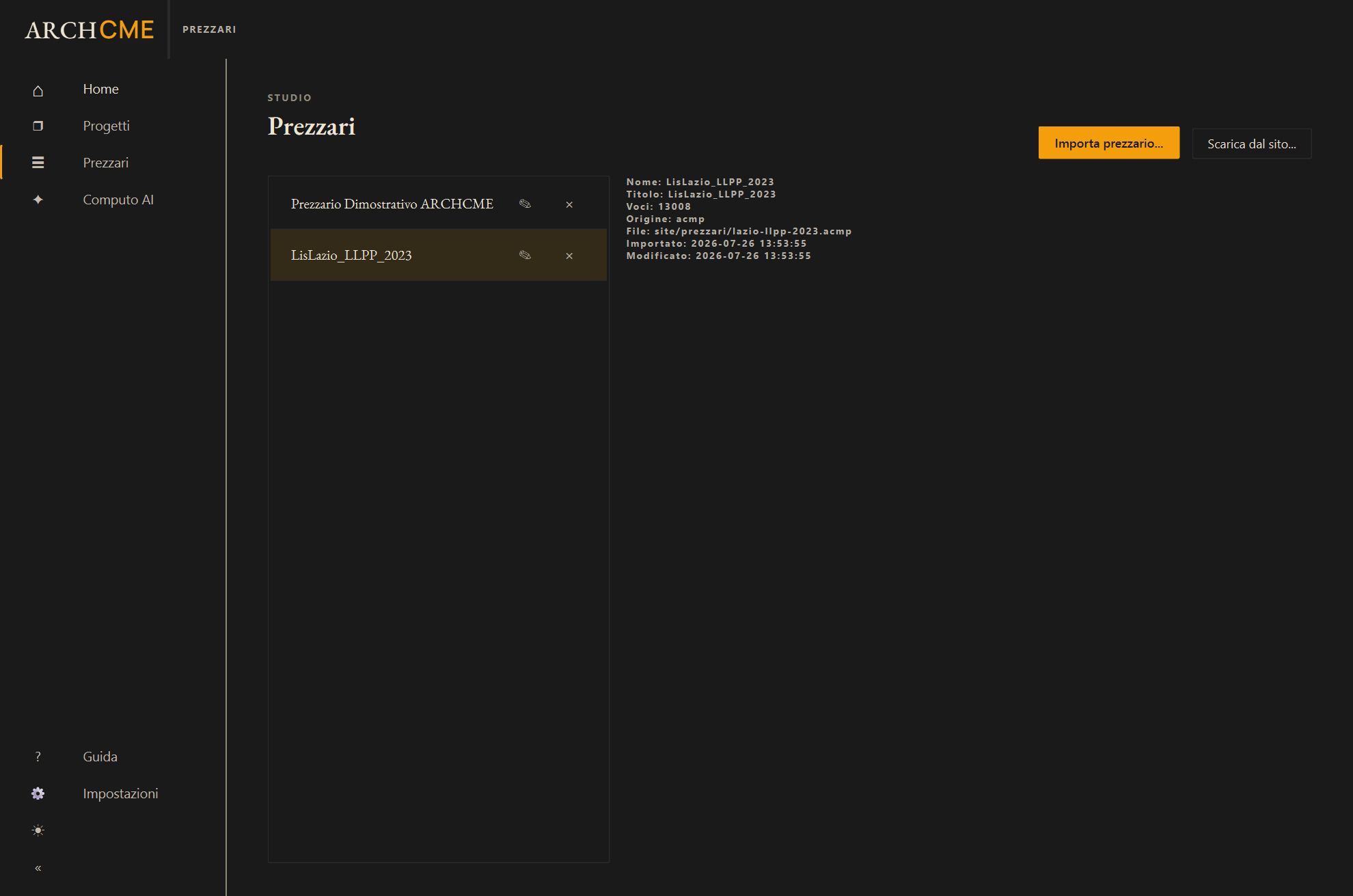The image size is (1353, 896).
Task: Click the 'File: site/prezzari/lazio-llpp-2023.acmp' line
Action: 739,231
